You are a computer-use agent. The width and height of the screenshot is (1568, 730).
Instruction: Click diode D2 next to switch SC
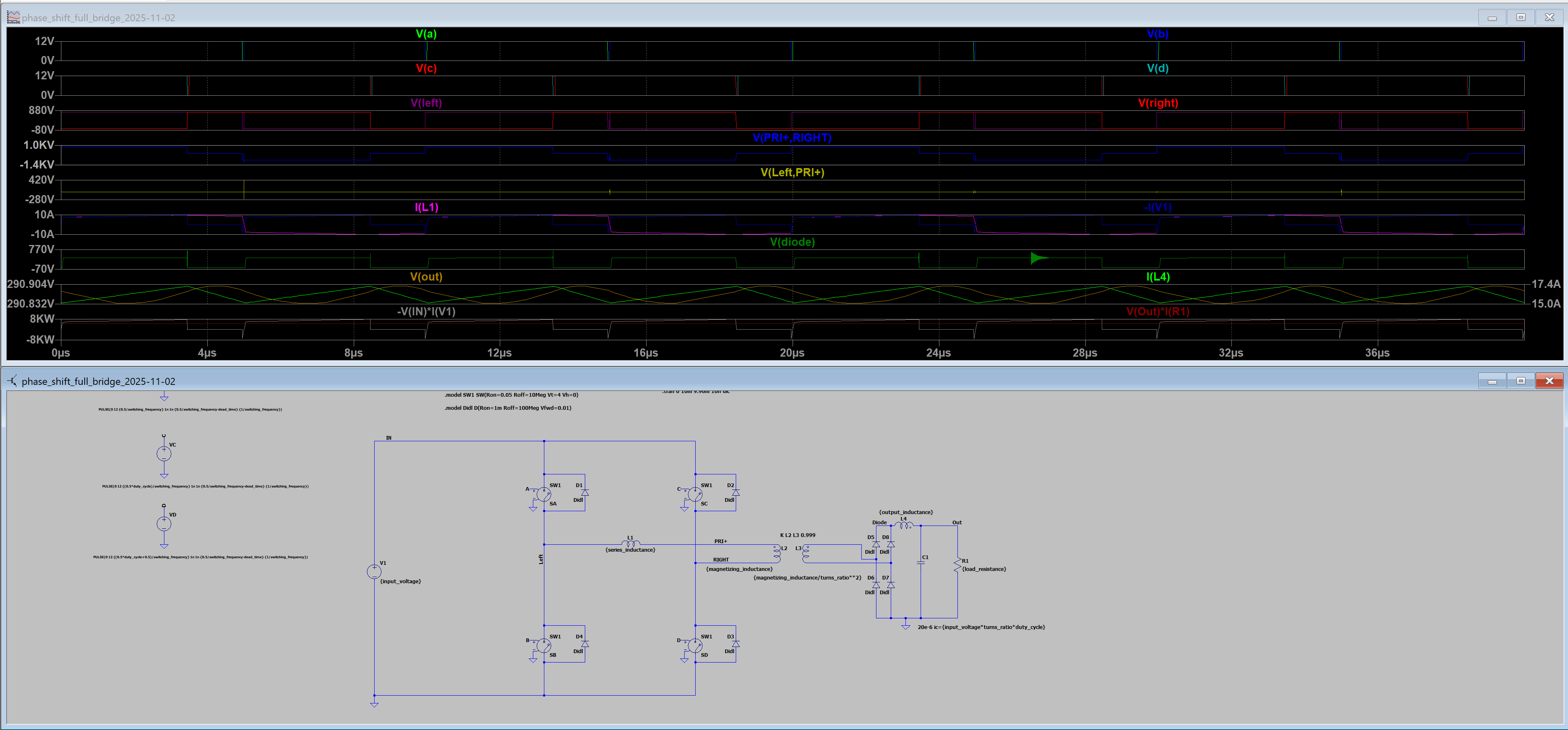point(735,492)
